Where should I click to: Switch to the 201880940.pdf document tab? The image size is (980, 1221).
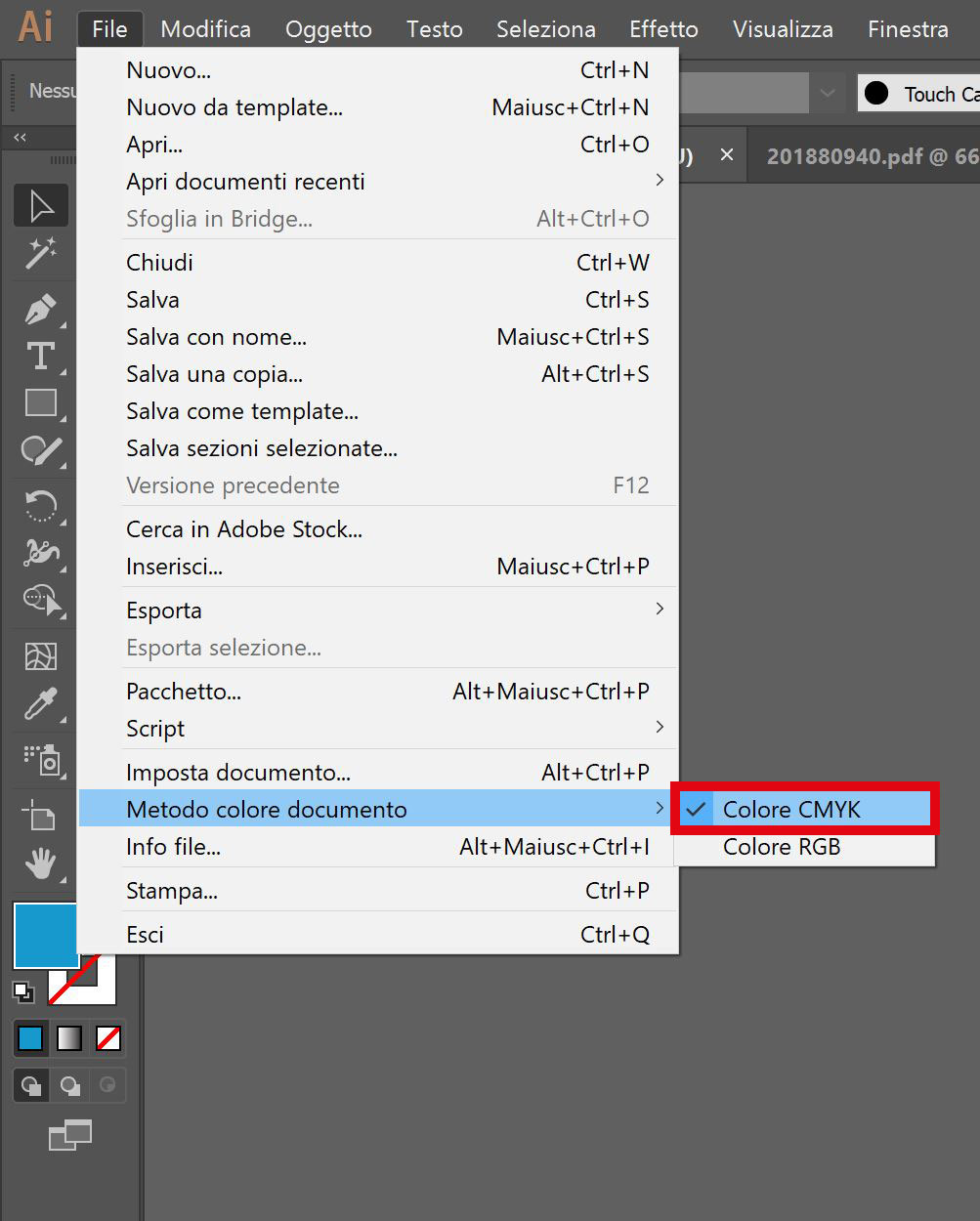870,156
